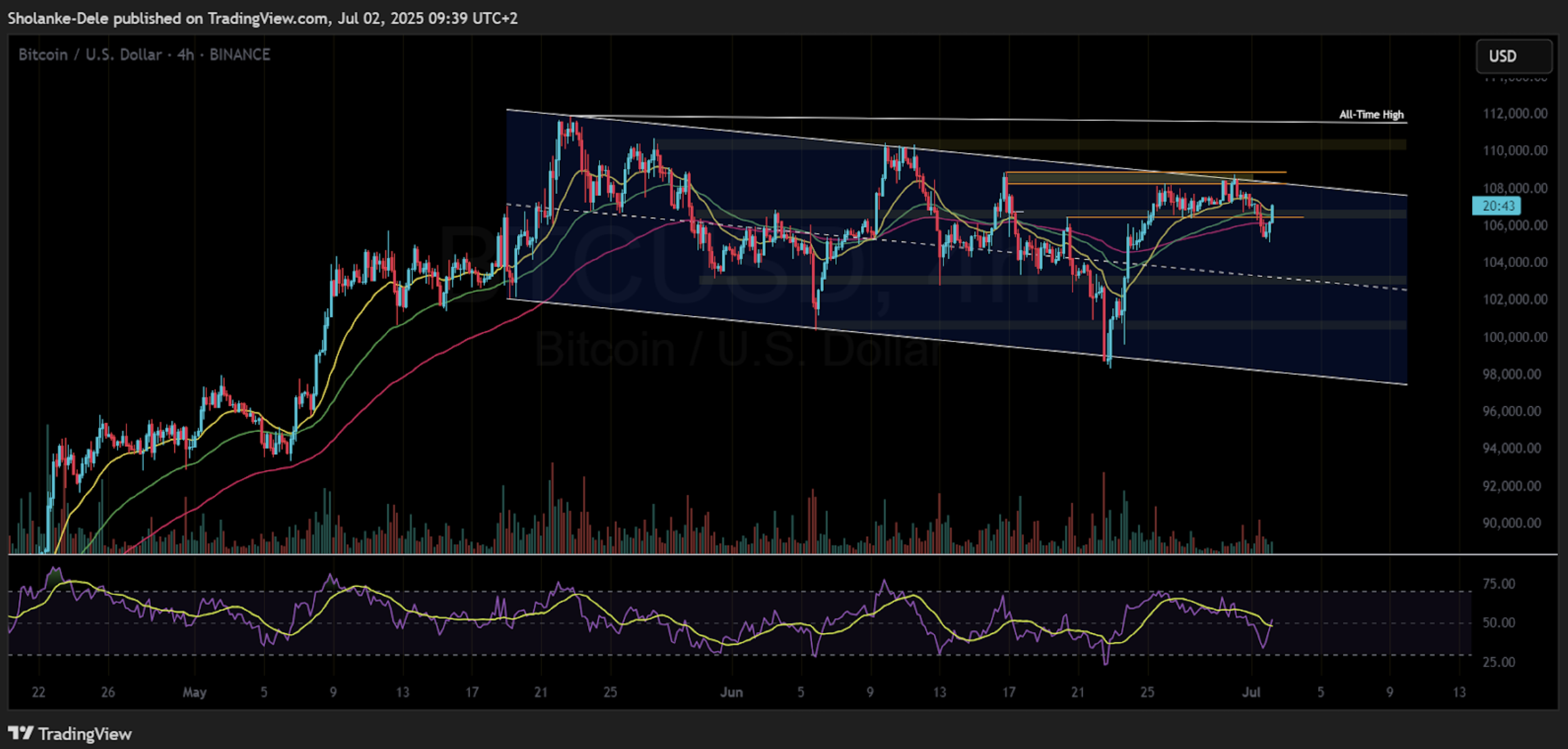Click the 108,000.00 price axis label

(x=1515, y=187)
